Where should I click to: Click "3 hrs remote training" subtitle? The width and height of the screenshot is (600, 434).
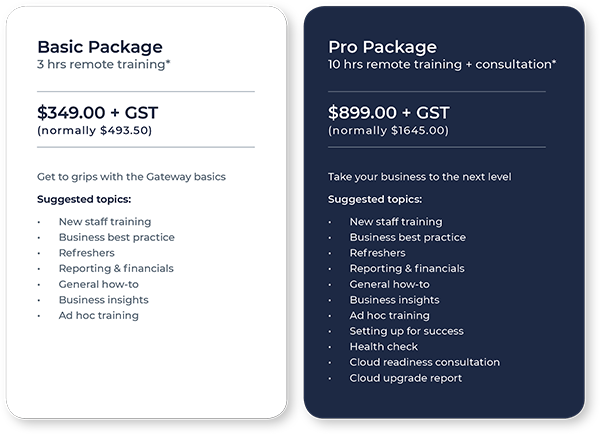(x=103, y=64)
